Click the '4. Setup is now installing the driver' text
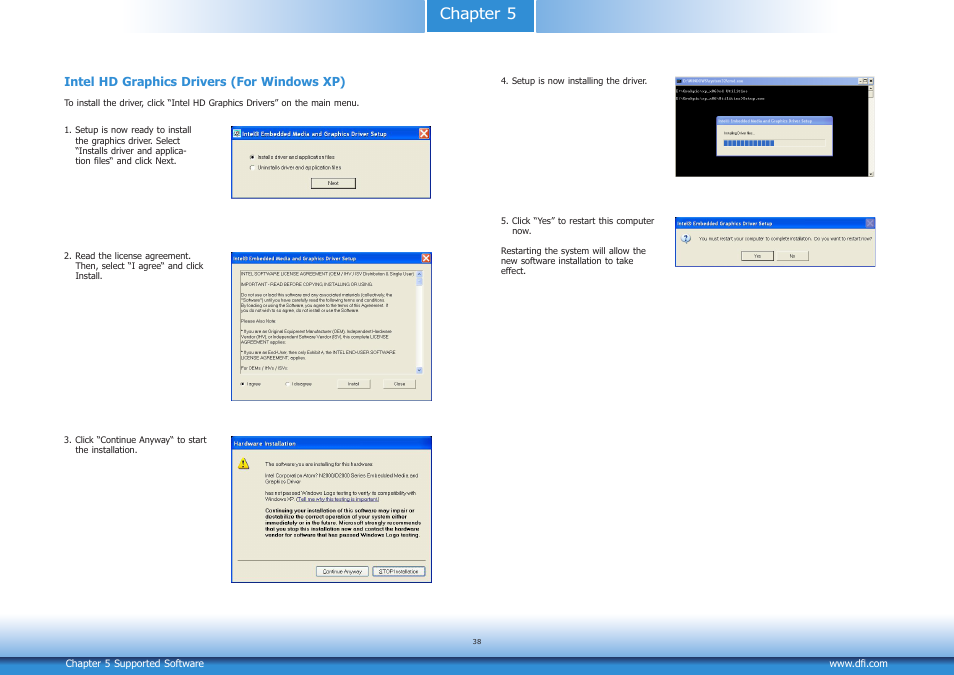Viewport: 954px width, 675px height. 574,81
